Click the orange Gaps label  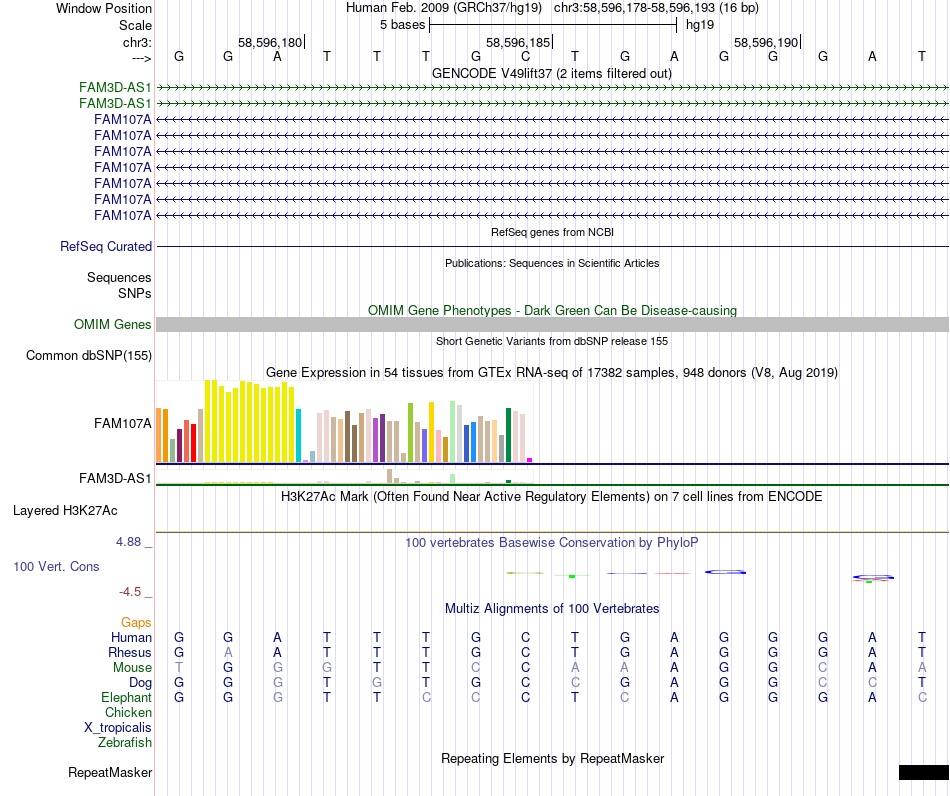coord(136,623)
